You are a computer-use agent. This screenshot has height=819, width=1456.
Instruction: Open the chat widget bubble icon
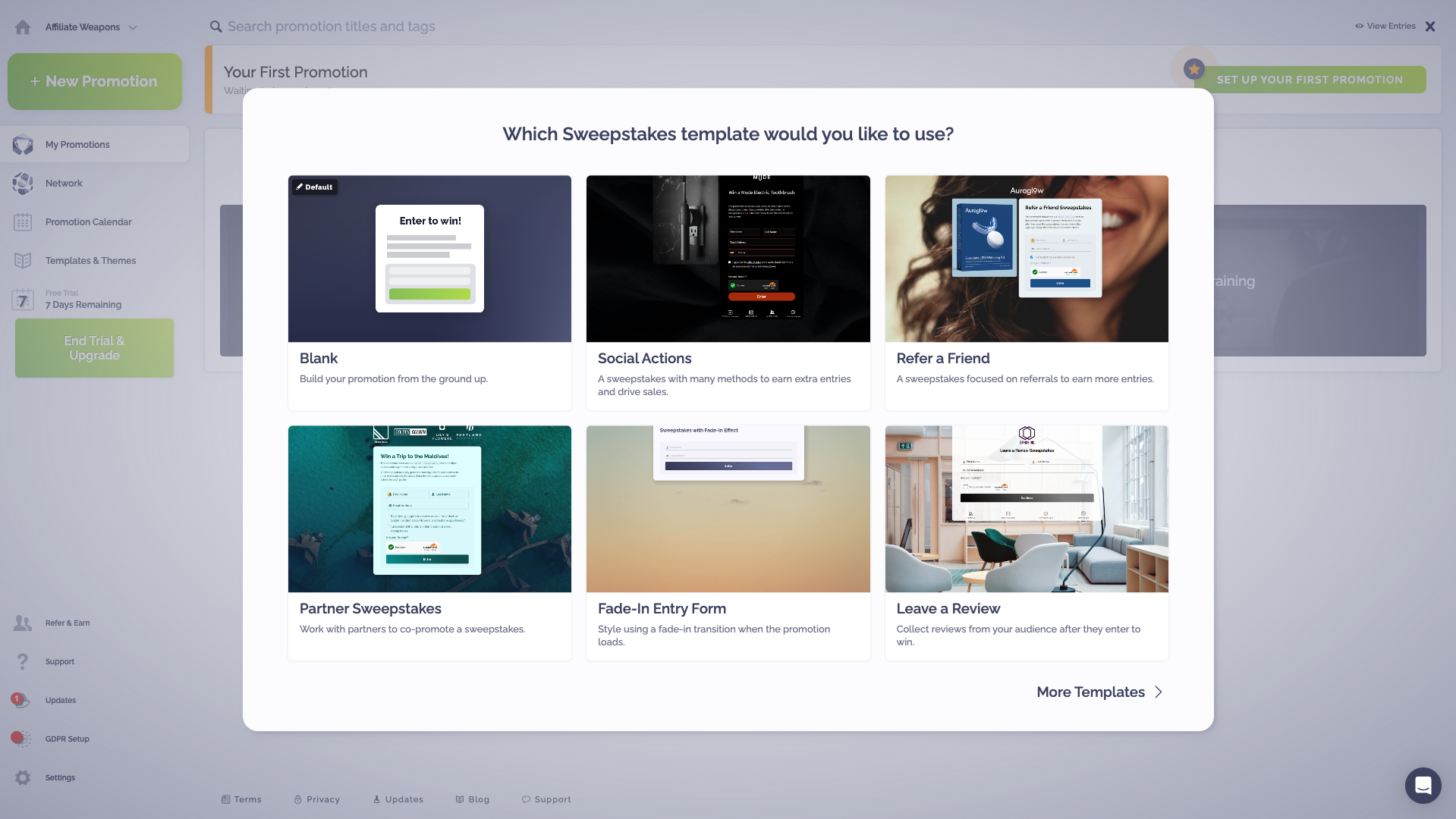coord(1423,785)
